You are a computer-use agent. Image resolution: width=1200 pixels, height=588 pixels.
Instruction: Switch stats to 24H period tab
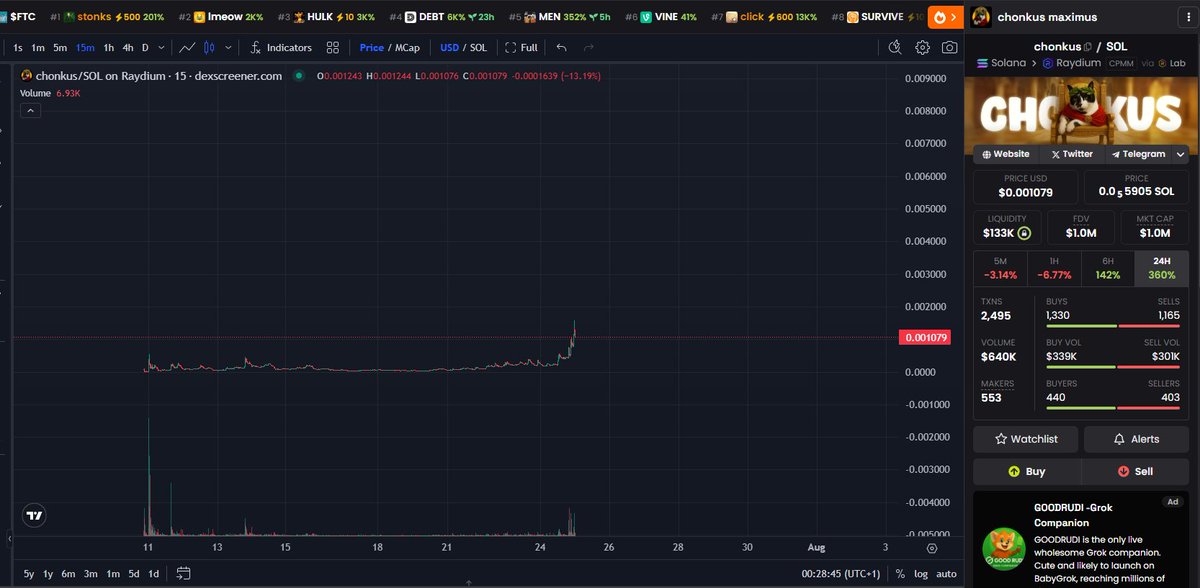(1161, 268)
